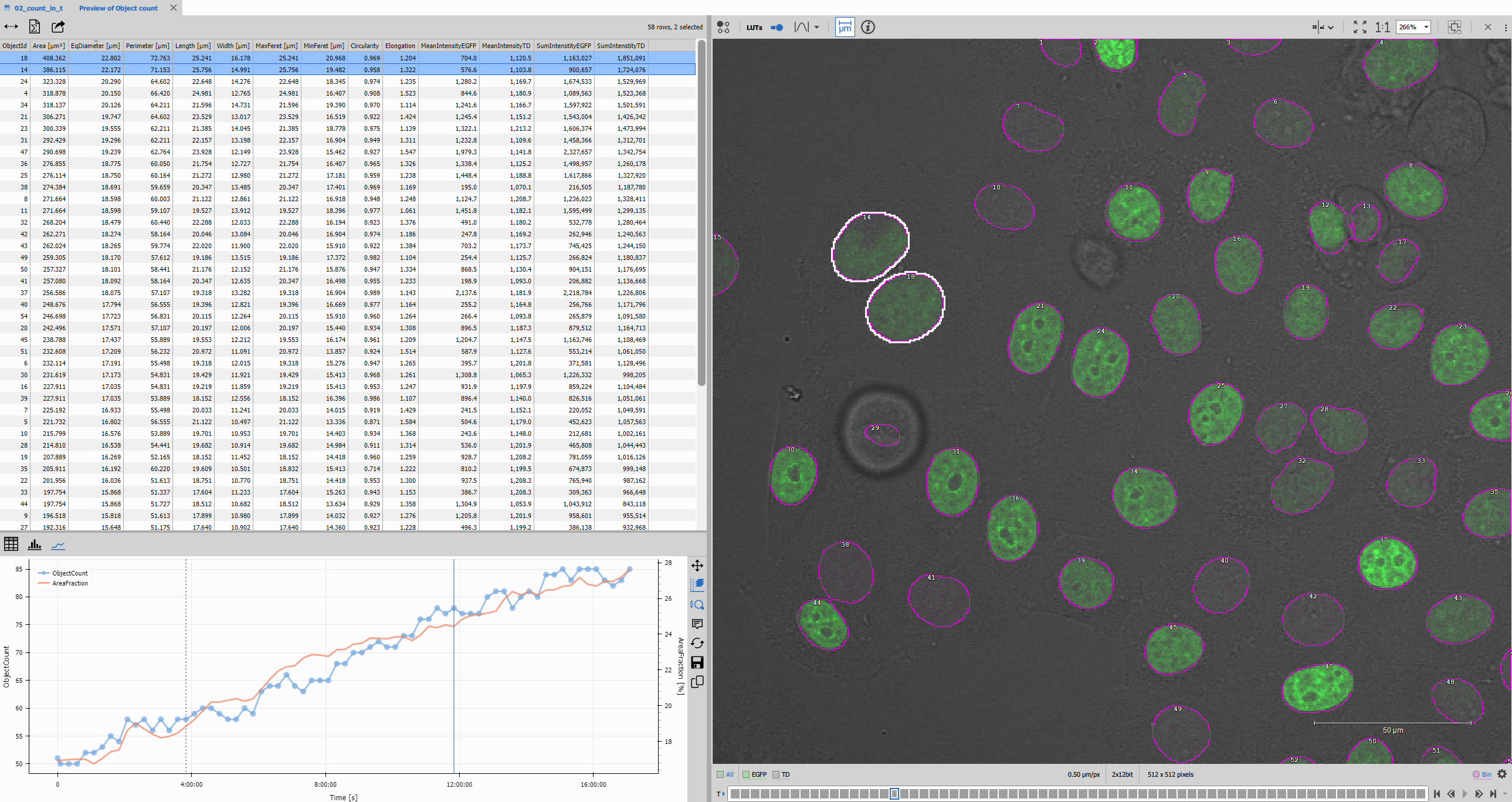Open the 02_count_in_t tab
Screen dimensions: 1512x802
coord(38,8)
